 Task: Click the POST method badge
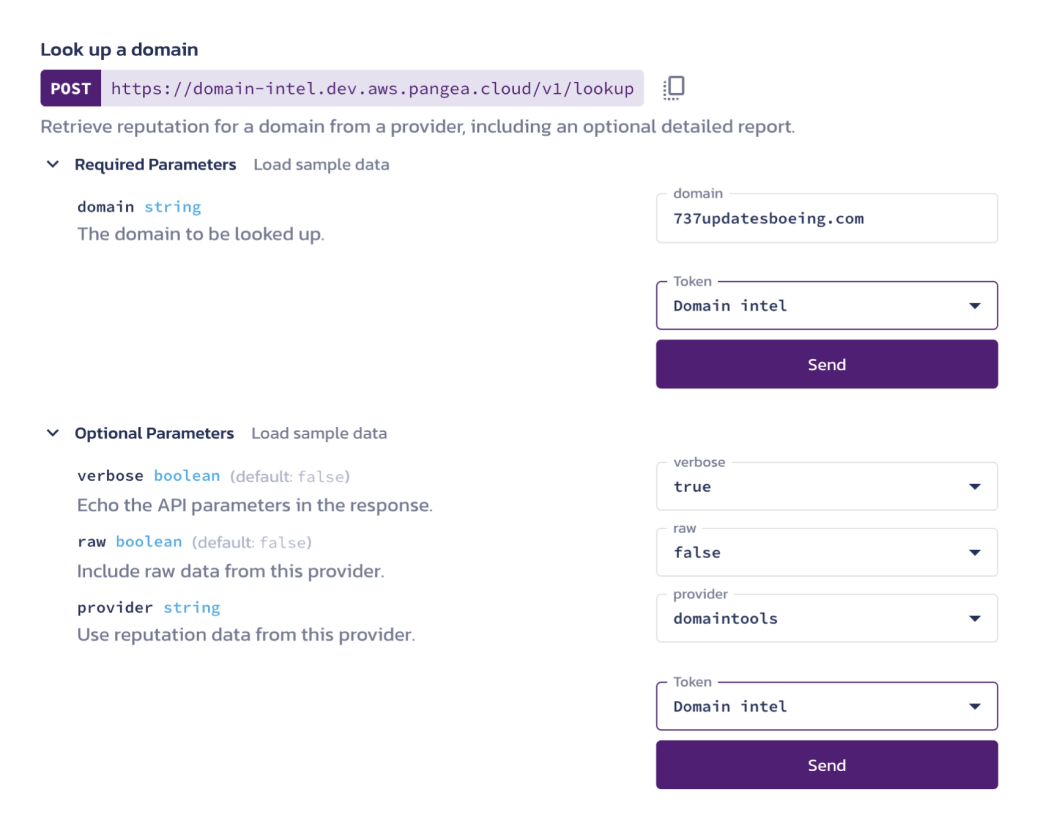[x=71, y=88]
